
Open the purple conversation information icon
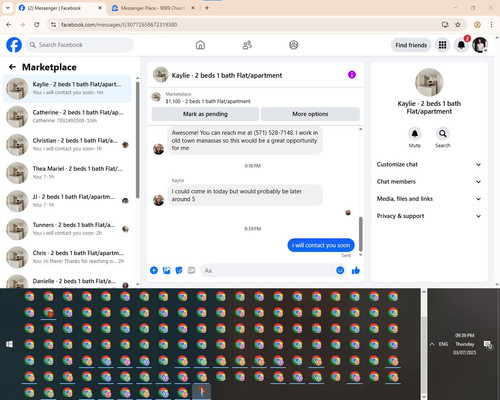[x=352, y=75]
